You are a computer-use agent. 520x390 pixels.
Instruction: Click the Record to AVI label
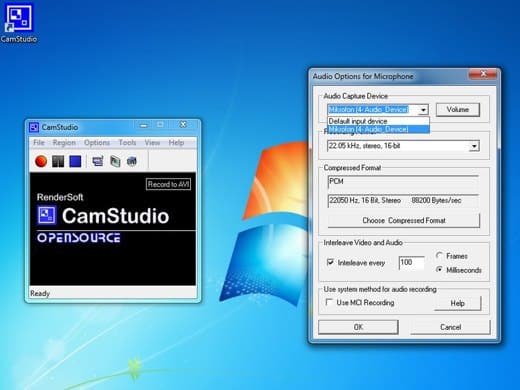pos(168,184)
